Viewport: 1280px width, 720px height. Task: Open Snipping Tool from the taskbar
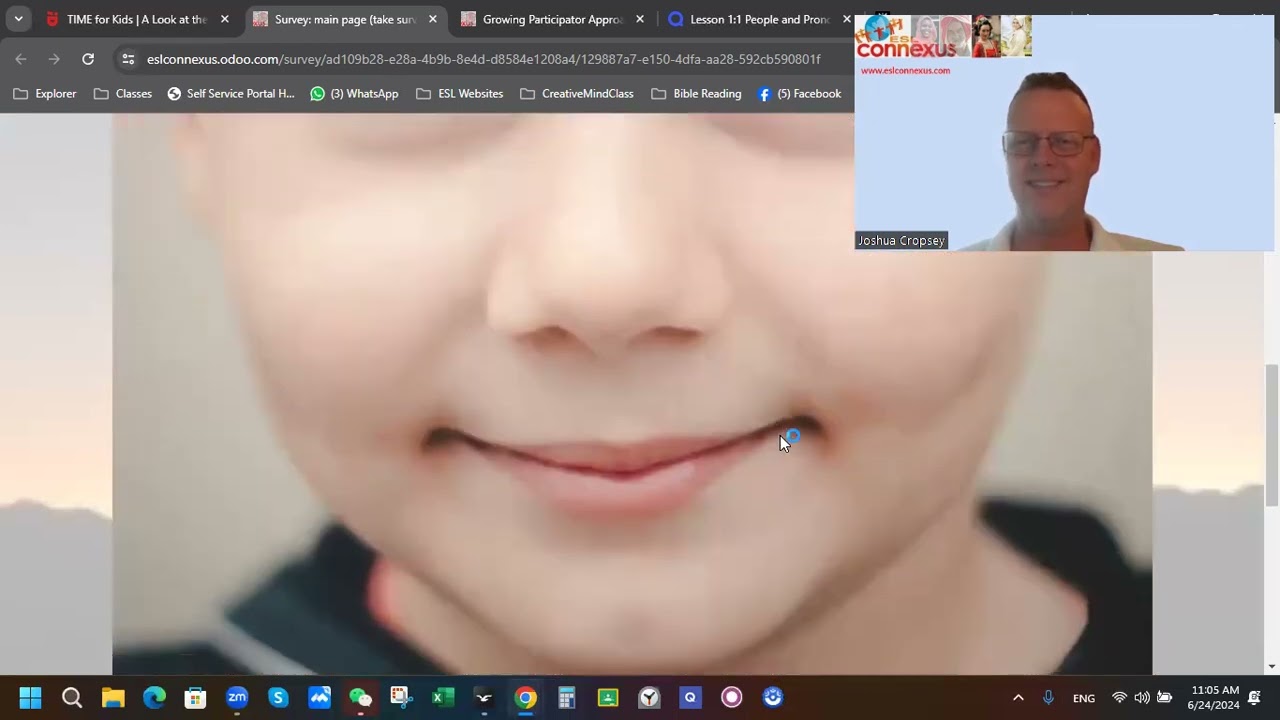click(401, 698)
